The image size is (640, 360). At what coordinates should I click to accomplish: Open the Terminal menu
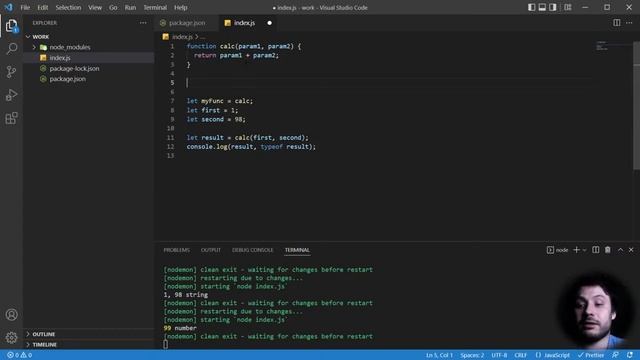(x=155, y=7)
